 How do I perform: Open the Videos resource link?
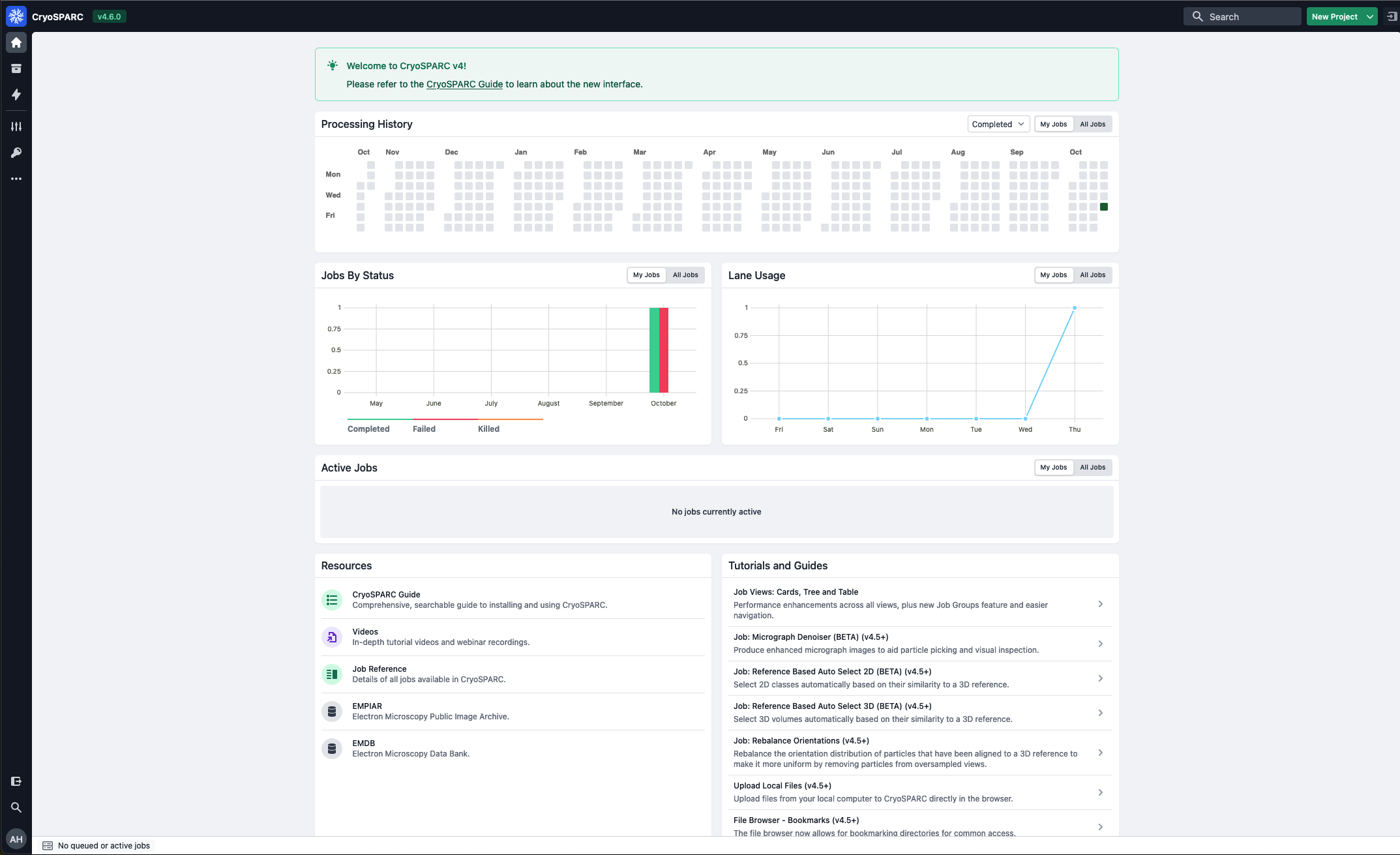pyautogui.click(x=365, y=631)
